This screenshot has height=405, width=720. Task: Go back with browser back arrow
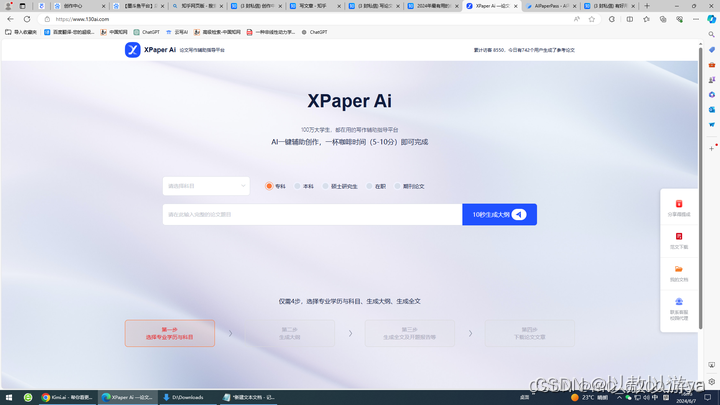click(10, 19)
